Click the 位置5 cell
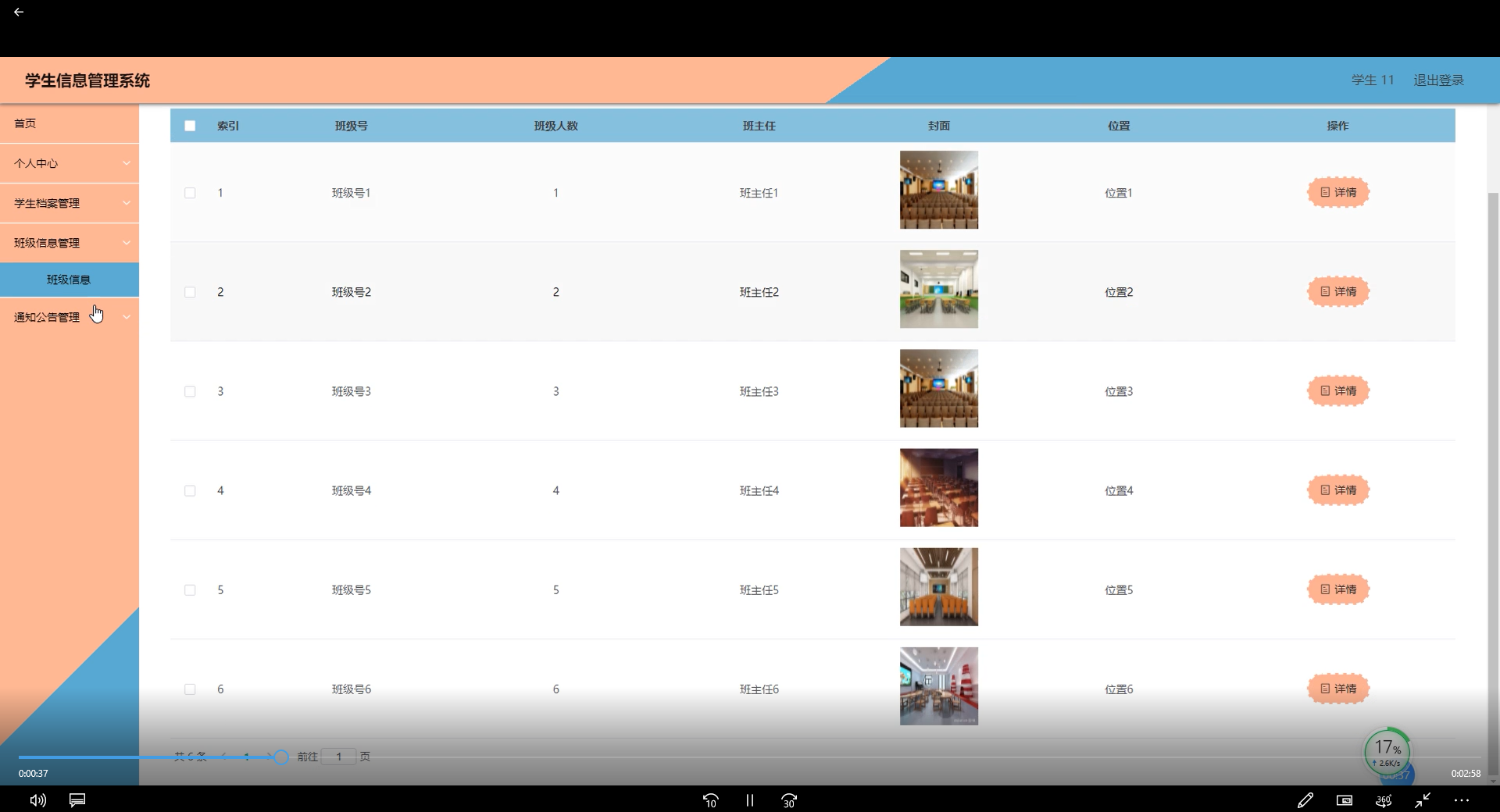 [1119, 589]
